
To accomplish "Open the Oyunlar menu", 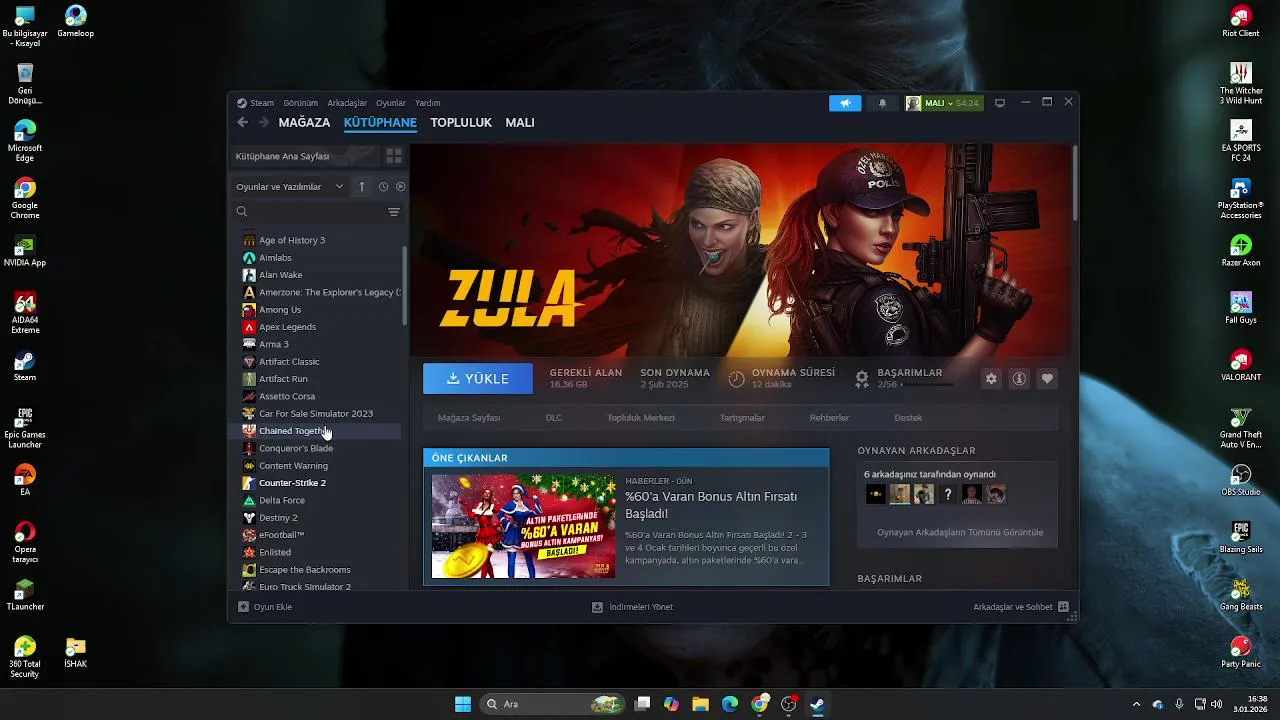I will (x=391, y=103).
